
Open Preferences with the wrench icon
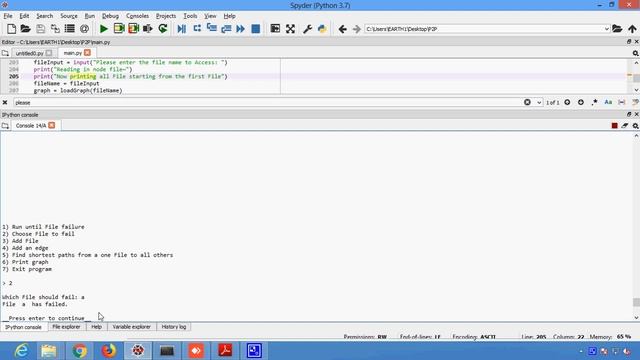(x=307, y=29)
